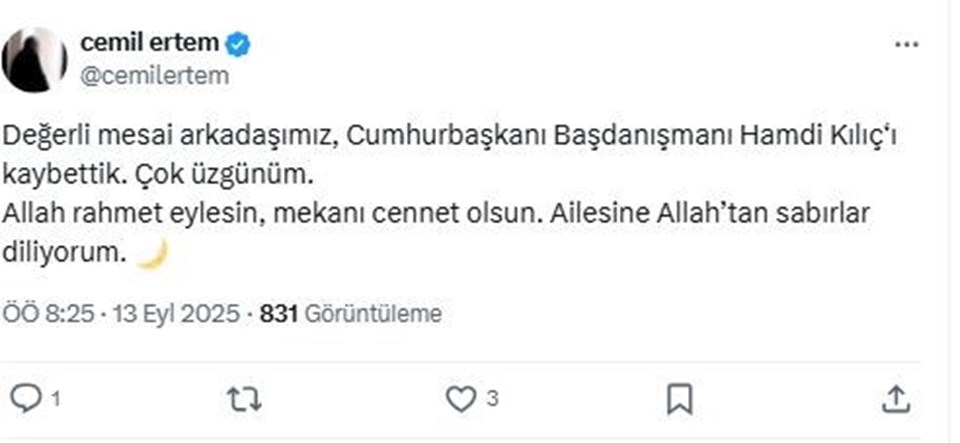Click the like count number 3
The height and width of the screenshot is (443, 960).
click(x=492, y=400)
